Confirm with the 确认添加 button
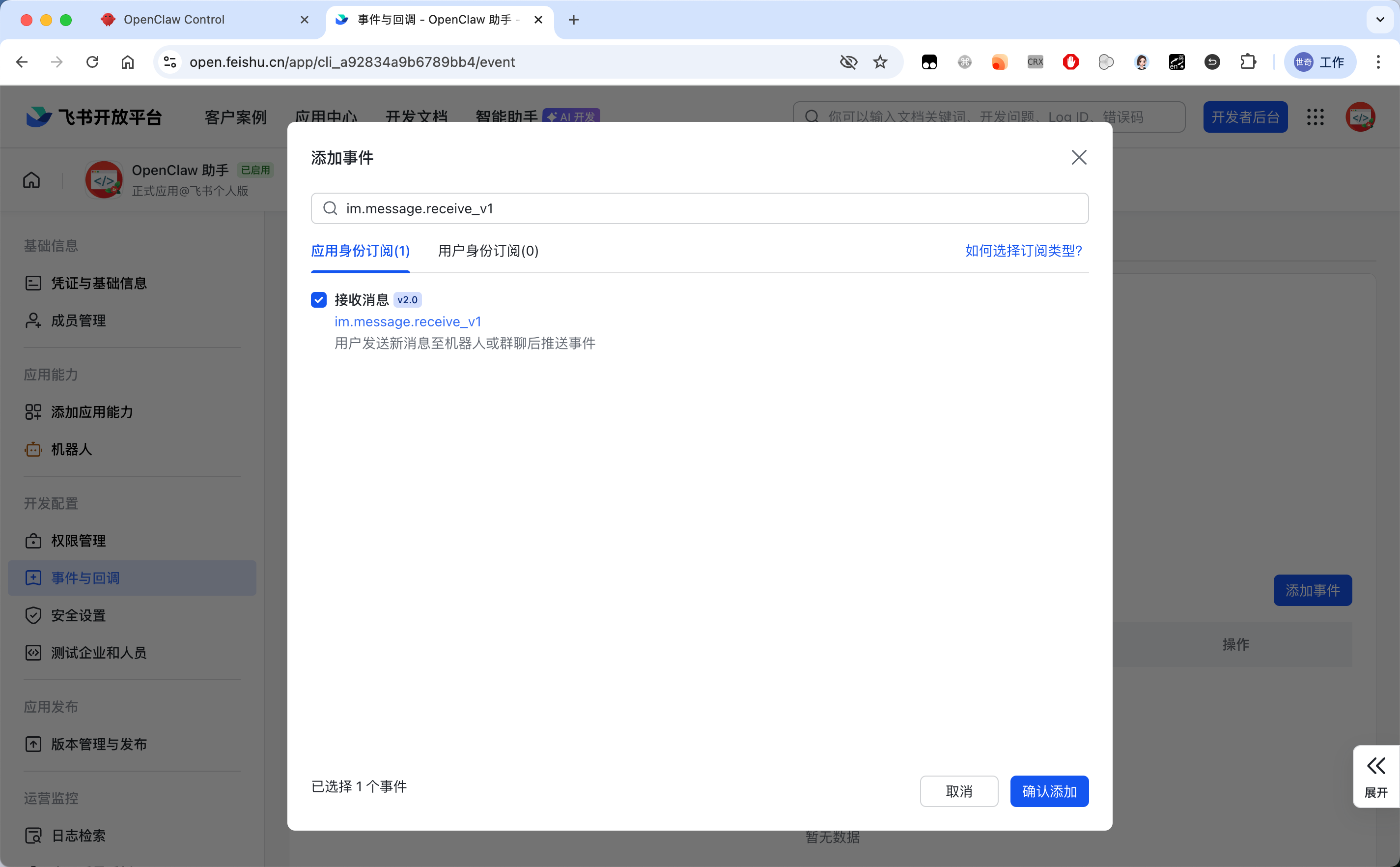The image size is (1400, 867). pos(1049,791)
